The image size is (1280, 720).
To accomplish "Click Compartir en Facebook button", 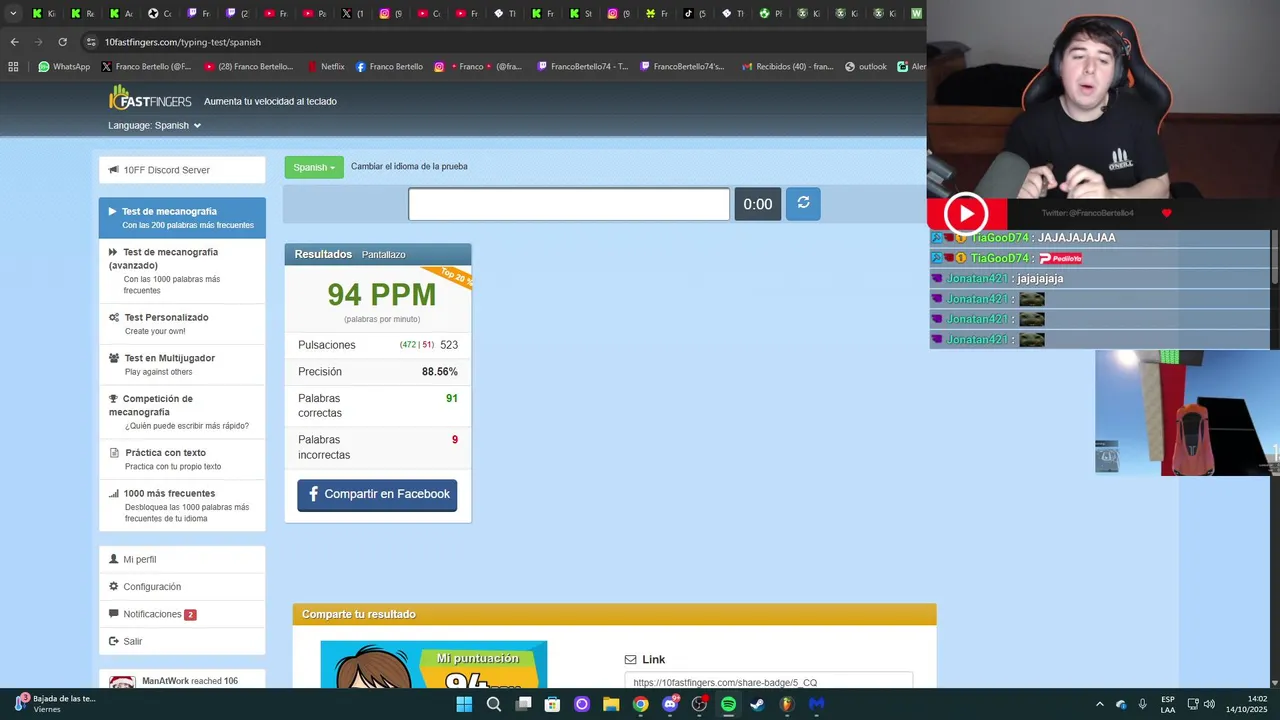I will [377, 494].
